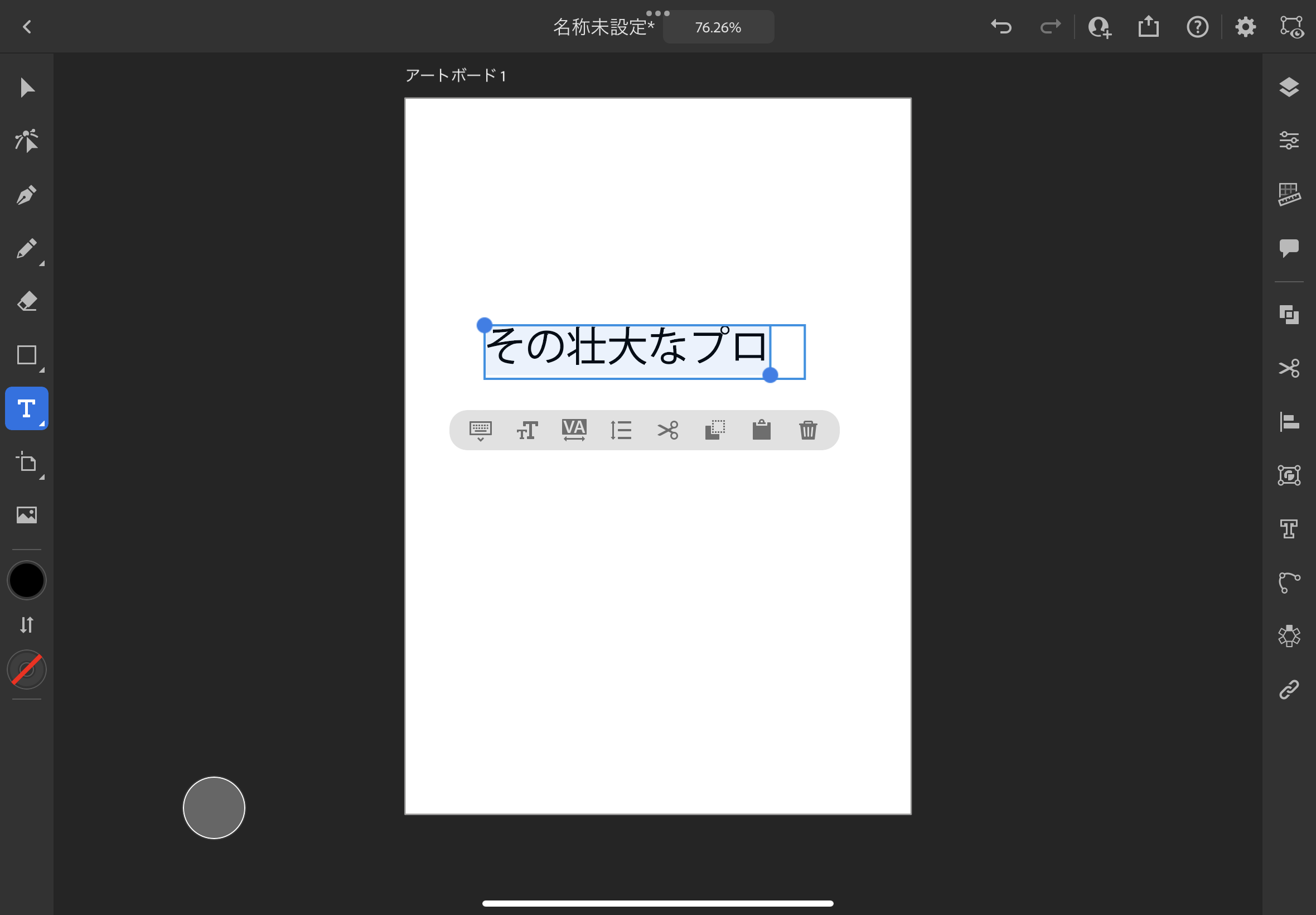The width and height of the screenshot is (1316, 915).
Task: Open the Layers panel
Action: click(x=1289, y=87)
